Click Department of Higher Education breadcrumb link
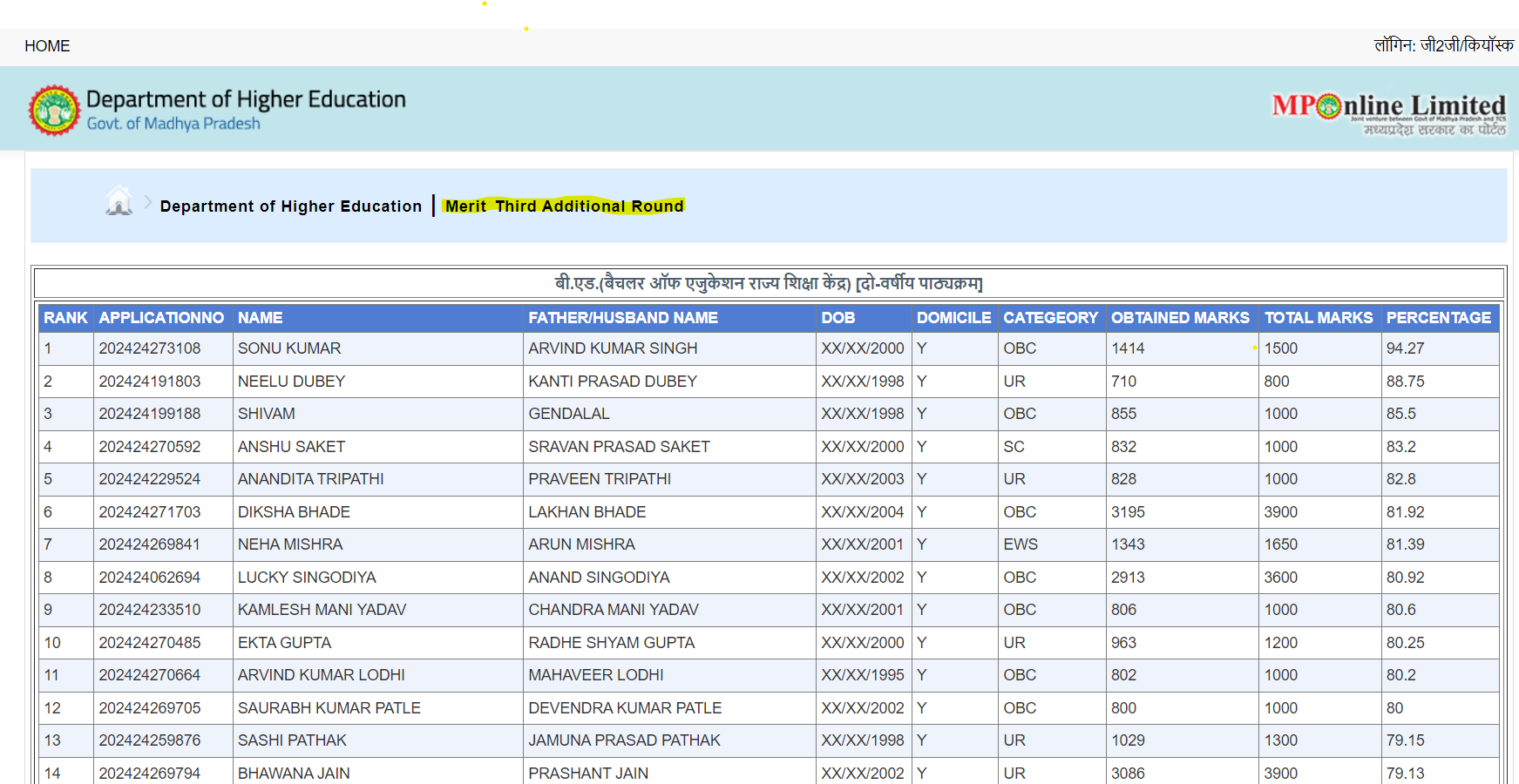The image size is (1519, 784). (291, 206)
